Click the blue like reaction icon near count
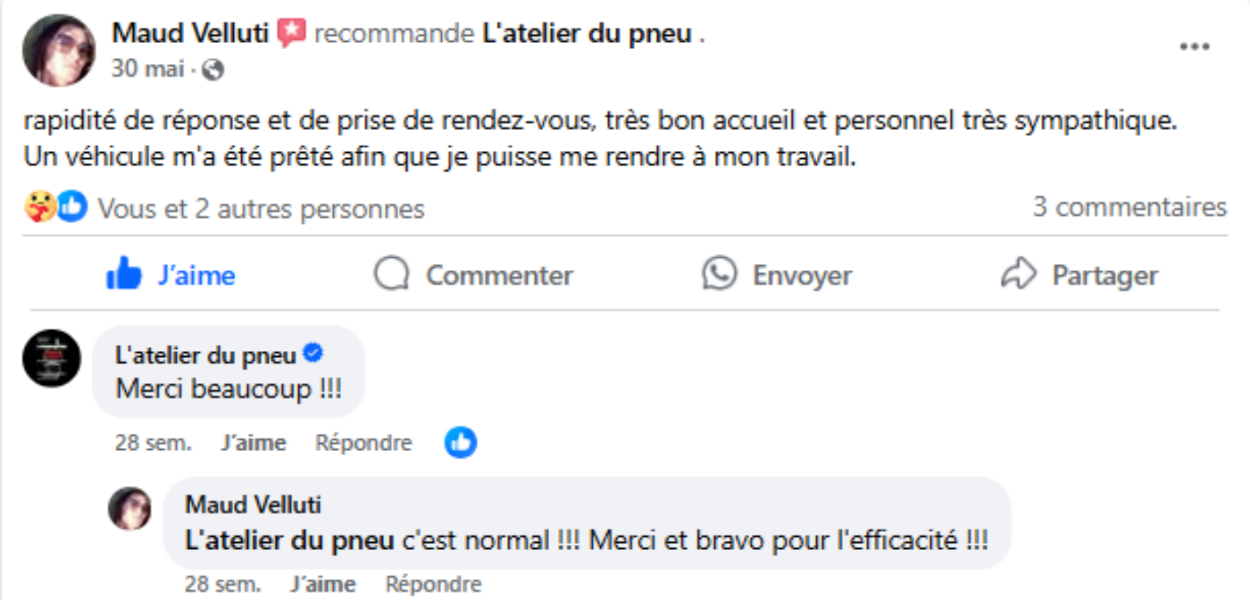Image resolution: width=1250 pixels, height=600 pixels. [x=72, y=208]
